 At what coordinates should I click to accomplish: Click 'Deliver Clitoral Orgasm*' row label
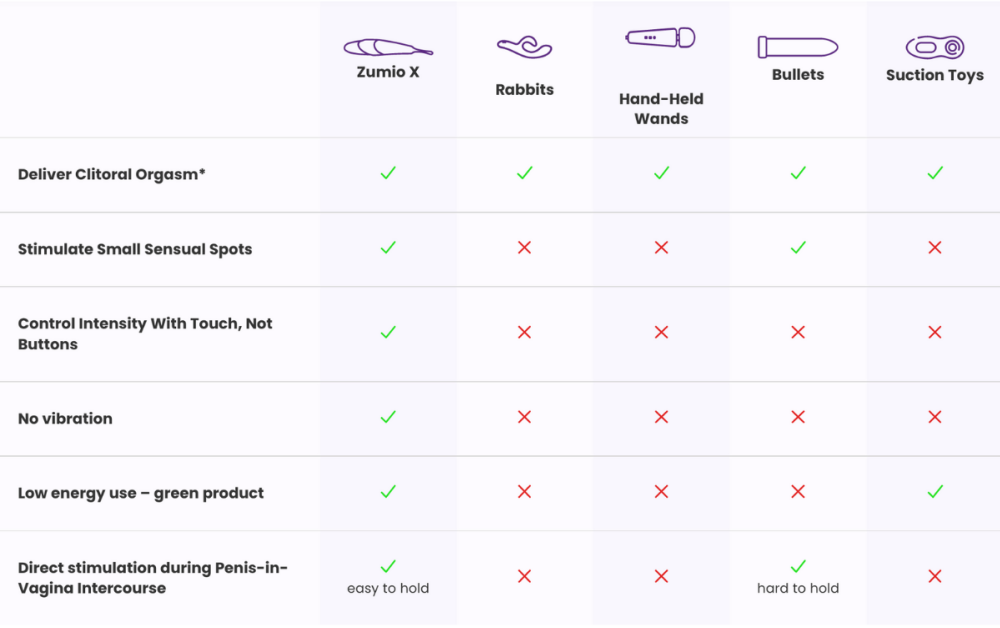click(112, 174)
